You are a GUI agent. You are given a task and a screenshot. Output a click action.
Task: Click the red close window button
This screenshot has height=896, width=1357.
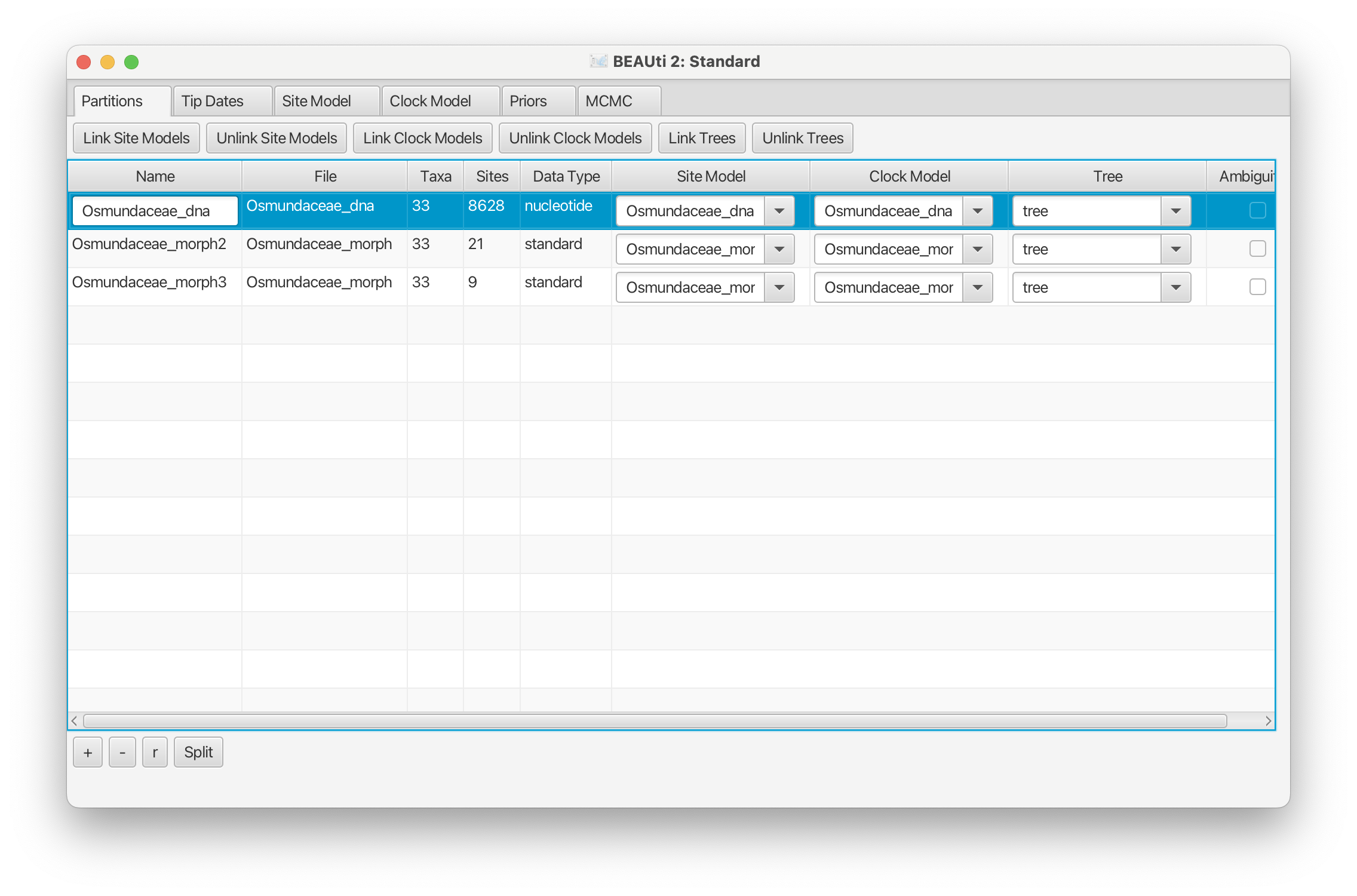(84, 62)
